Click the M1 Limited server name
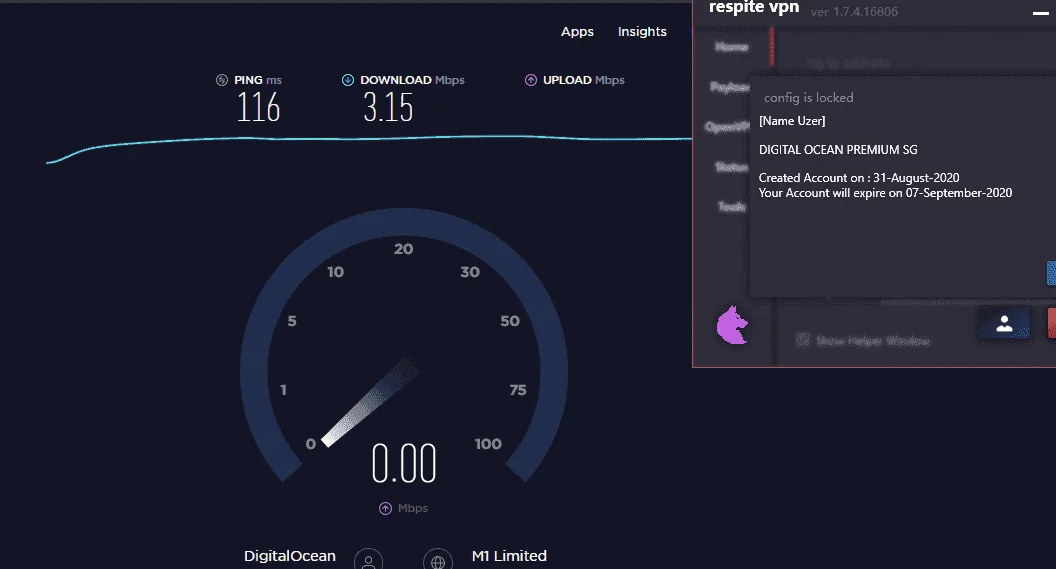The image size is (1056, 569). click(509, 556)
